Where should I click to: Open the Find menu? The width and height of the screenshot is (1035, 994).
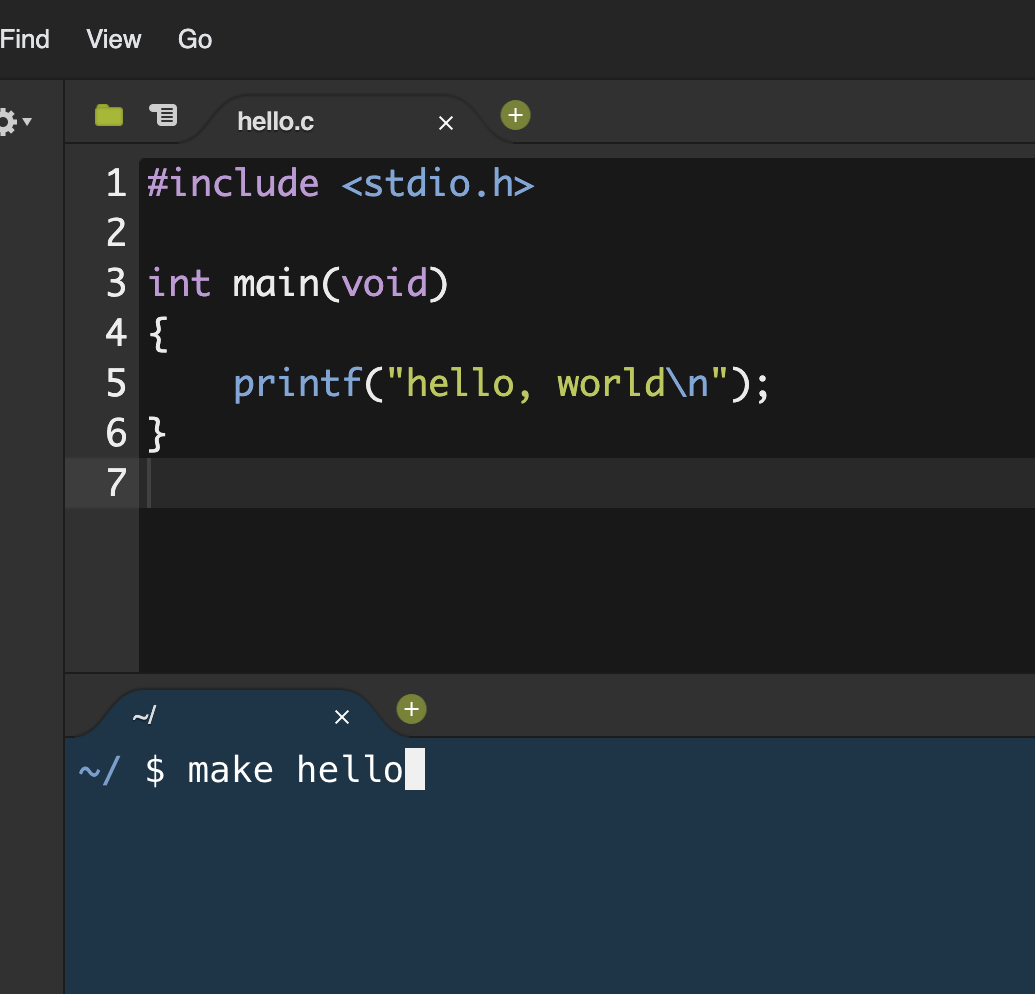click(x=24, y=39)
